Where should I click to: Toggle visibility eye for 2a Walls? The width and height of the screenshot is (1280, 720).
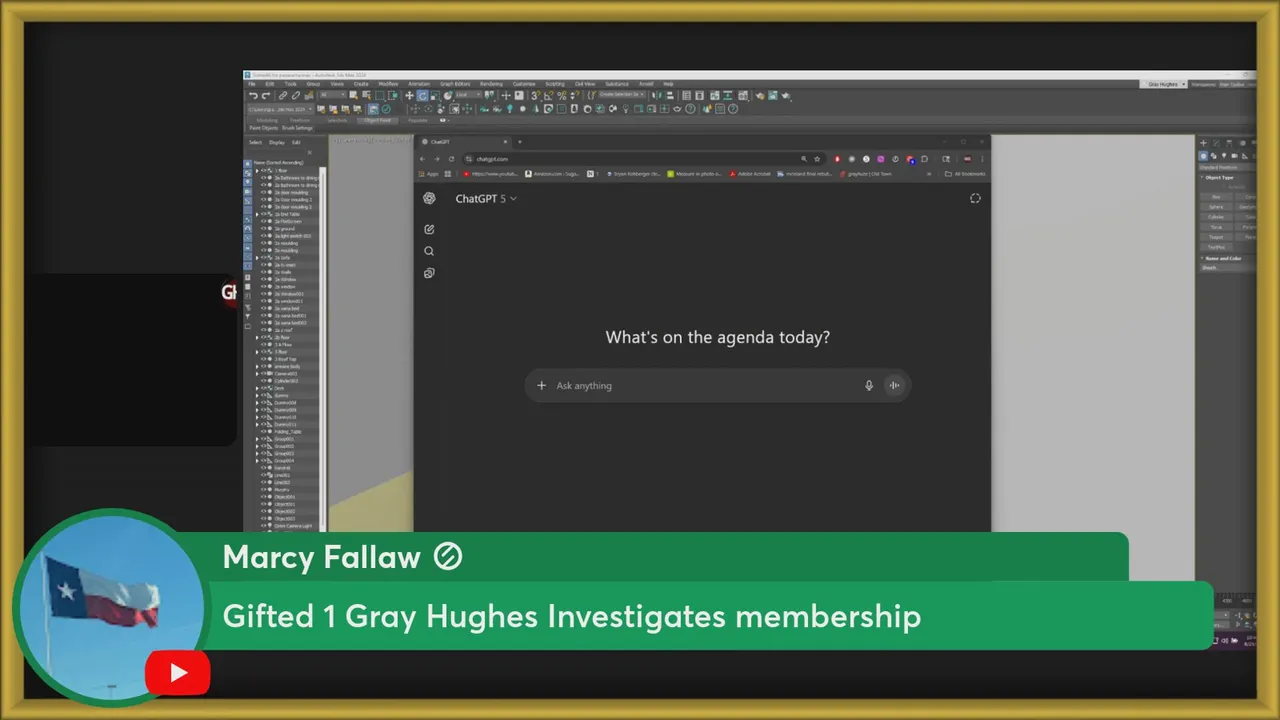pos(263,272)
